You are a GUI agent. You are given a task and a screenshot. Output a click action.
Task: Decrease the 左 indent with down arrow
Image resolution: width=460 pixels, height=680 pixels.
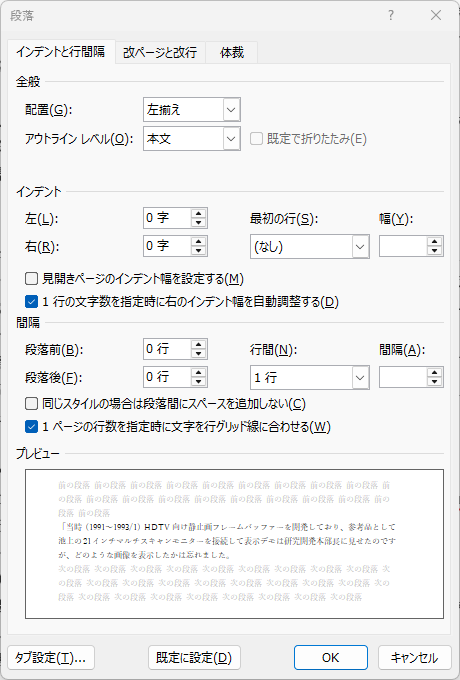pos(199,223)
